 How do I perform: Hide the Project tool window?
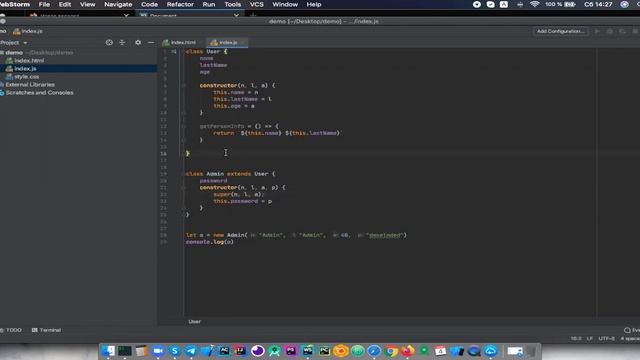[151, 42]
